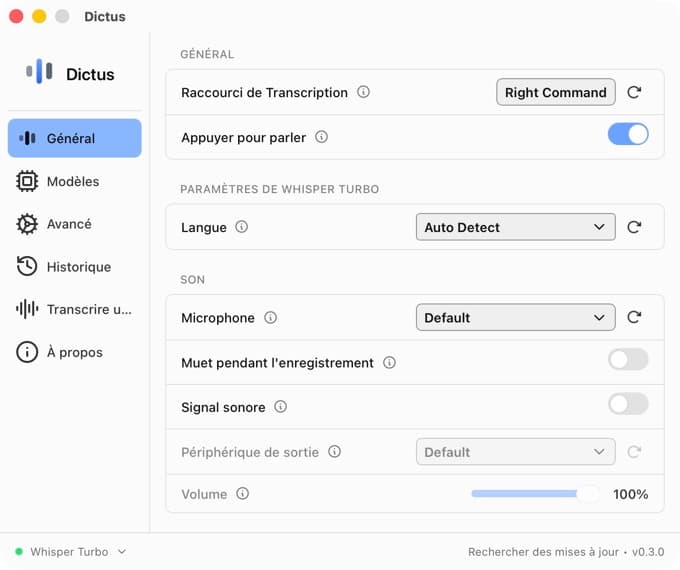Click Rechercher des mises à jour link

point(543,552)
